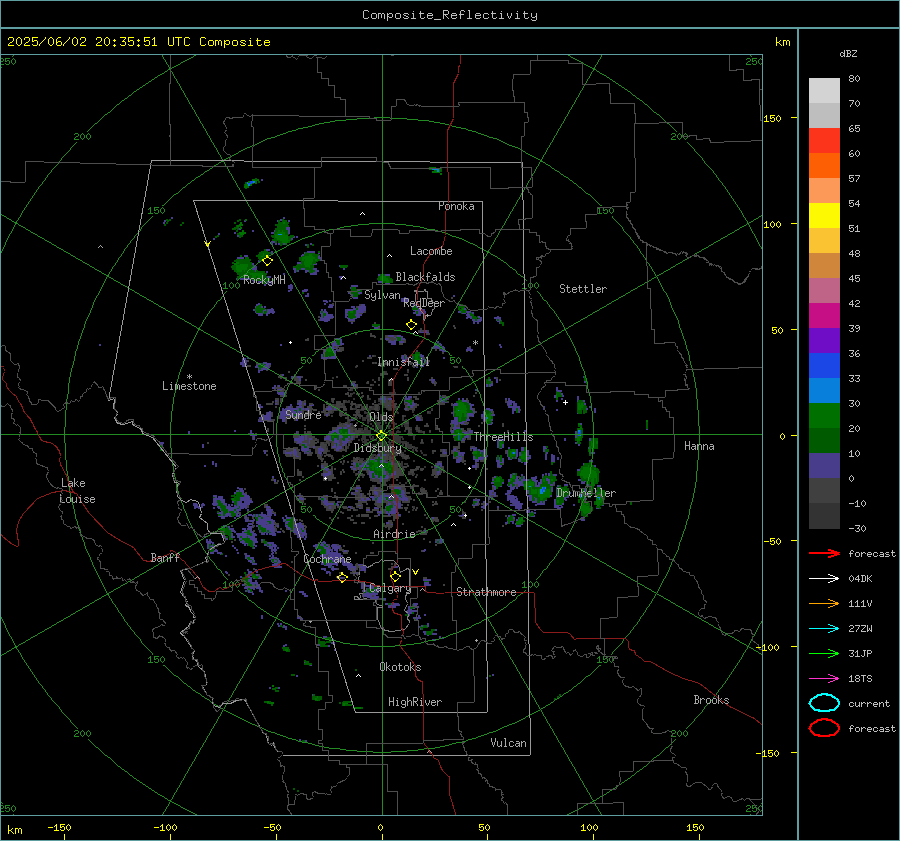Select the white 04DK arrow legend entry

[x=824, y=578]
